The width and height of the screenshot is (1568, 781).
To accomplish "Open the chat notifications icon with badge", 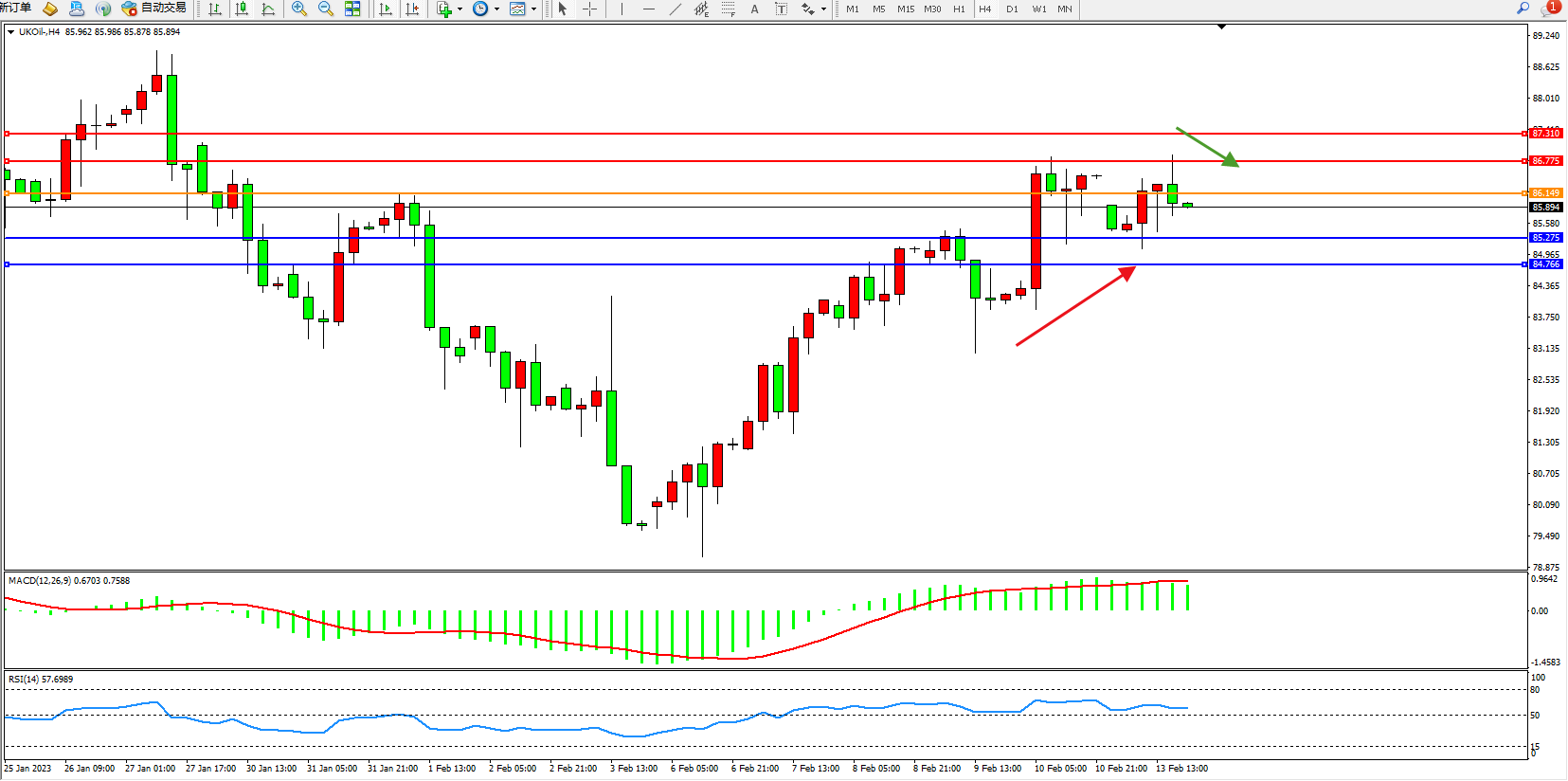I will (x=1549, y=8).
